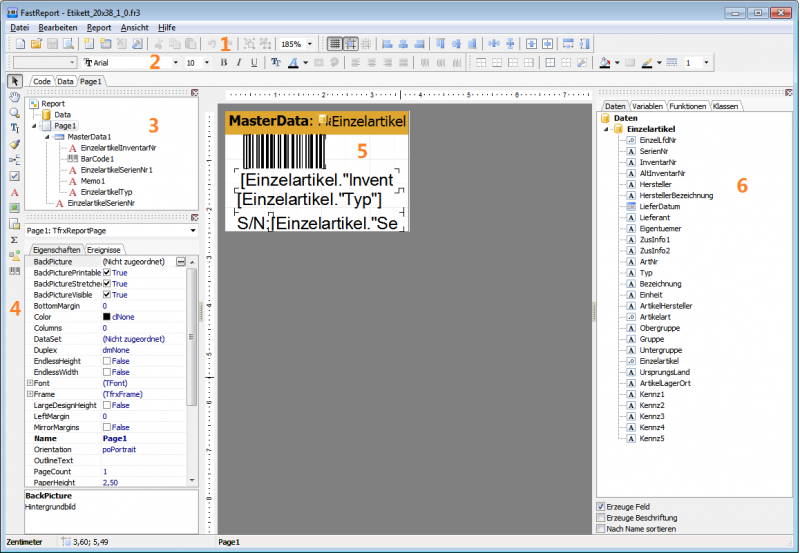The height and width of the screenshot is (553, 800).
Task: Click the black Color property swatch
Action: tap(107, 317)
